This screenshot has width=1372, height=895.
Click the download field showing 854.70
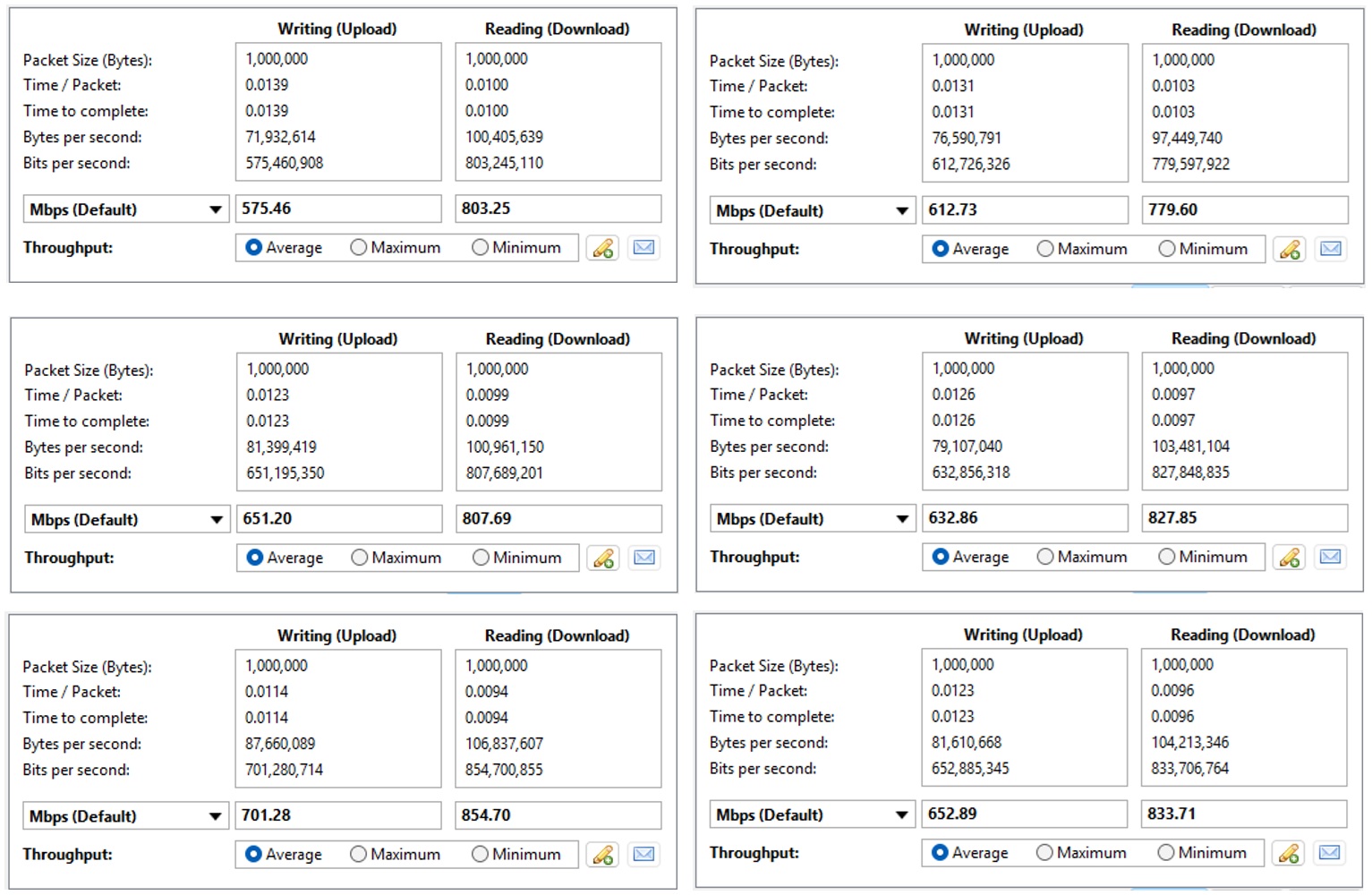pyautogui.click(x=558, y=815)
